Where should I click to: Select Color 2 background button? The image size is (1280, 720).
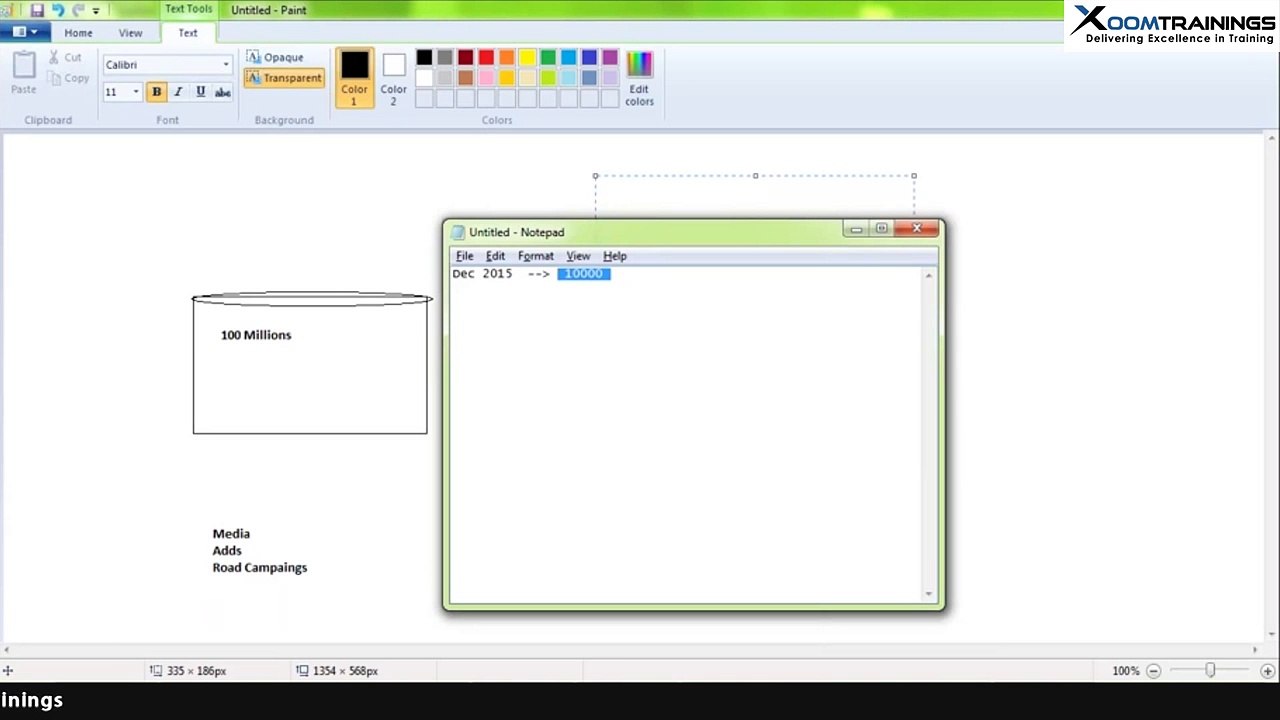tap(394, 77)
